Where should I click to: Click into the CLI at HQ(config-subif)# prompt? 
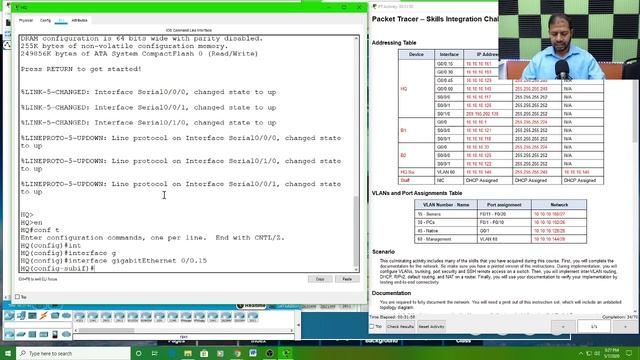57,268
